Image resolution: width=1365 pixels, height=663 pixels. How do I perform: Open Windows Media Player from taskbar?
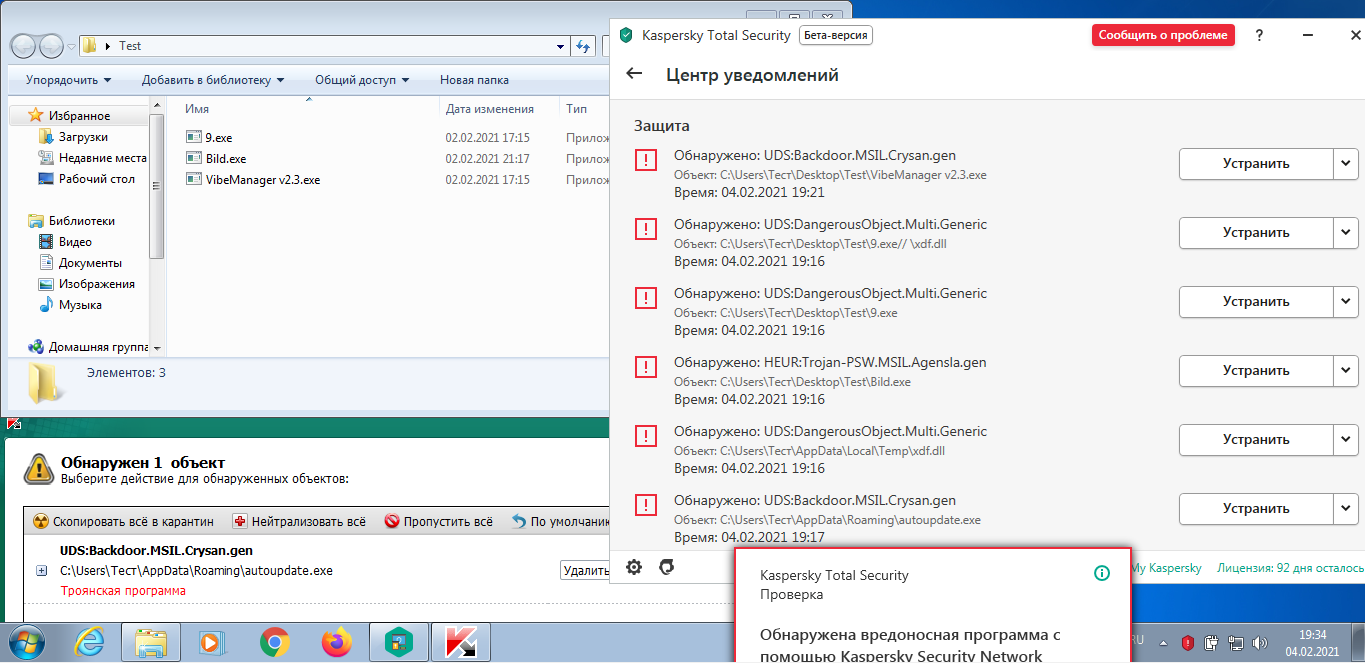click(213, 641)
